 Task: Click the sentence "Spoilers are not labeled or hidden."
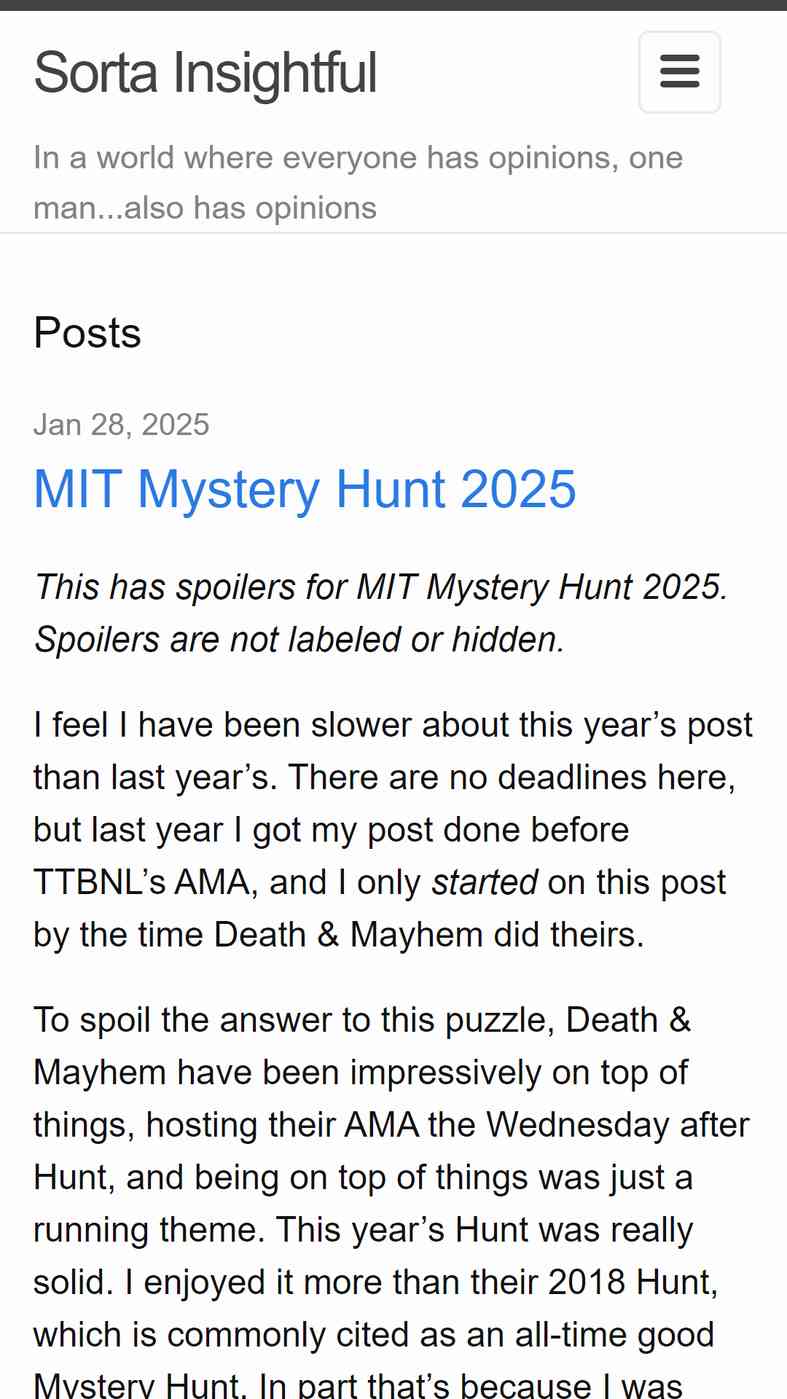(x=300, y=639)
